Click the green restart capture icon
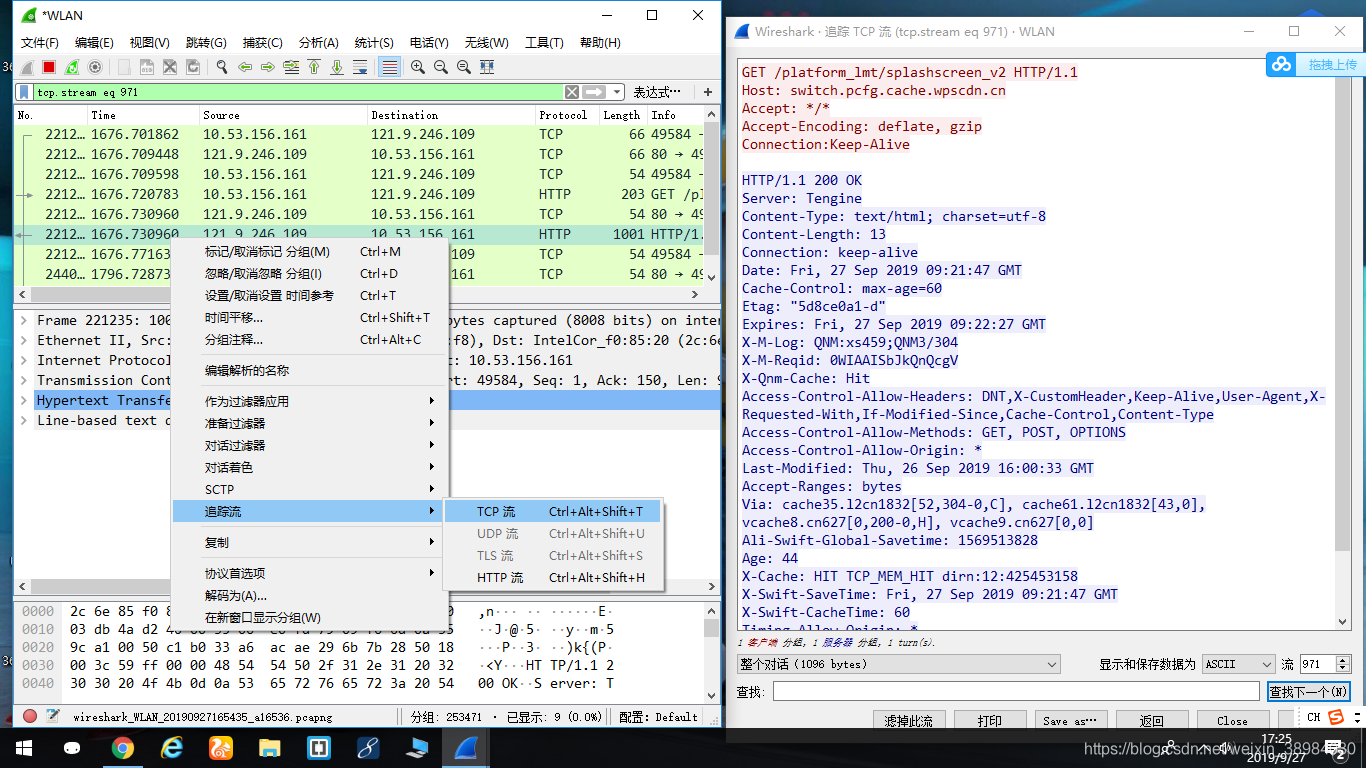The width and height of the screenshot is (1366, 768). (x=72, y=67)
